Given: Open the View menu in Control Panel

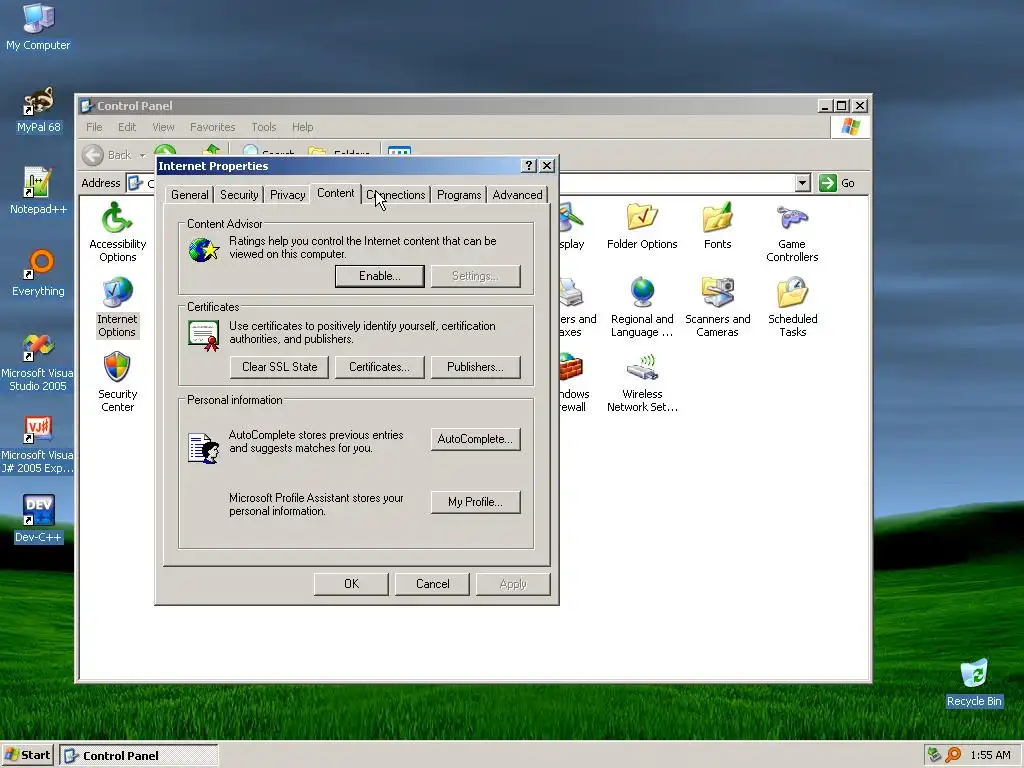Looking at the screenshot, I should [x=163, y=127].
